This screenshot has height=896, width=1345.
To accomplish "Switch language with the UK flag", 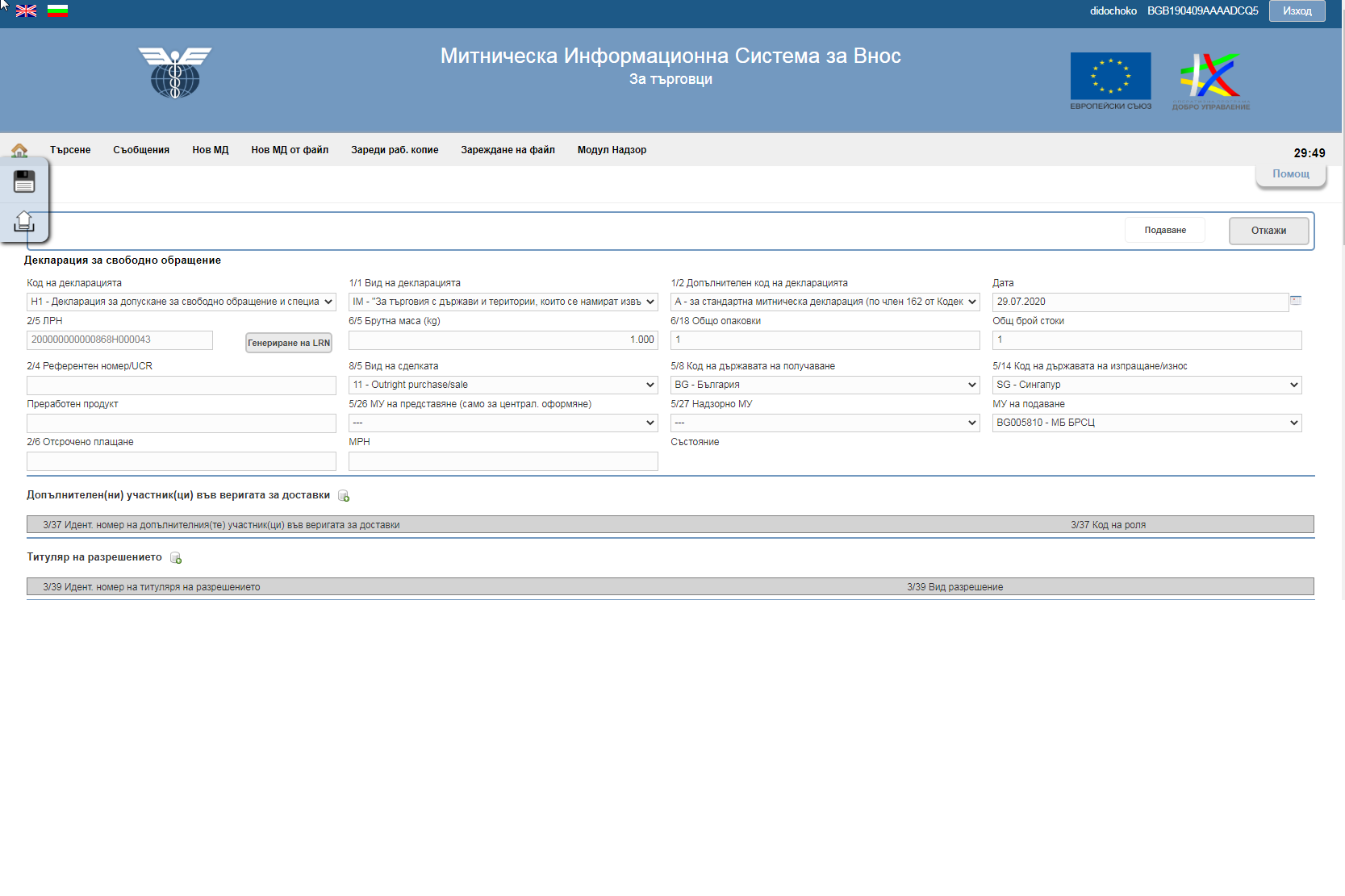I will click(26, 10).
